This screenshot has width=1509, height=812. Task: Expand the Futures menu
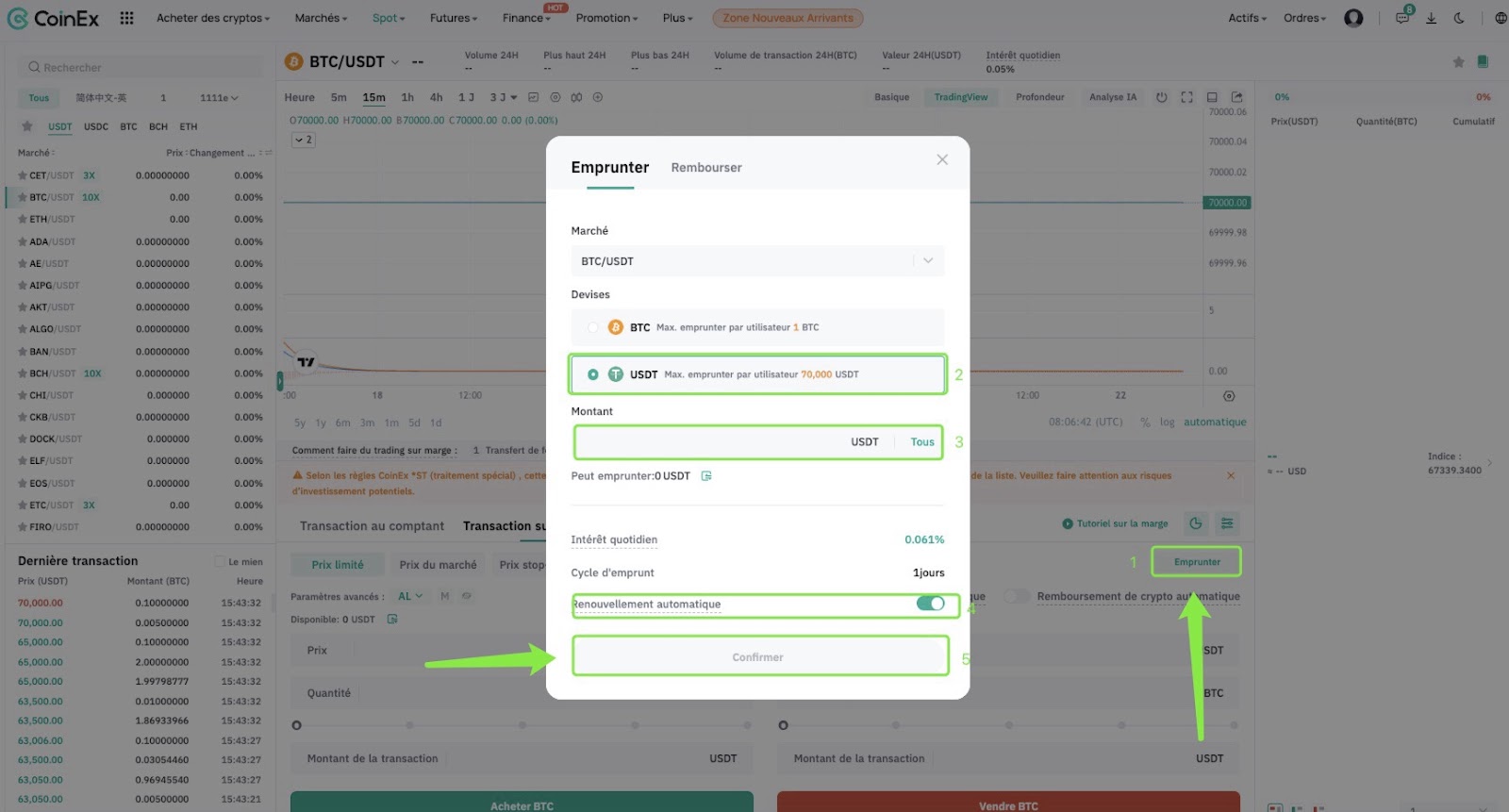click(454, 18)
